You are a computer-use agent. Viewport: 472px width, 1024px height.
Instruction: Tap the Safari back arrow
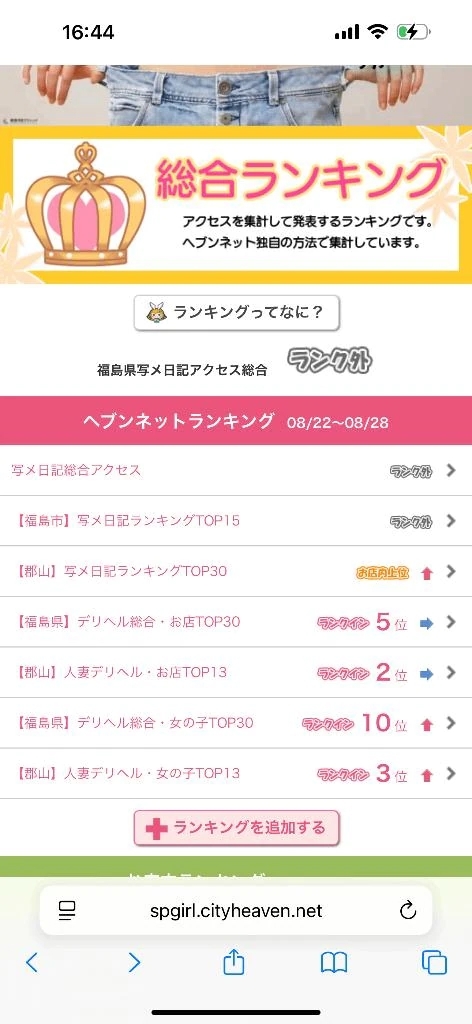[31, 962]
